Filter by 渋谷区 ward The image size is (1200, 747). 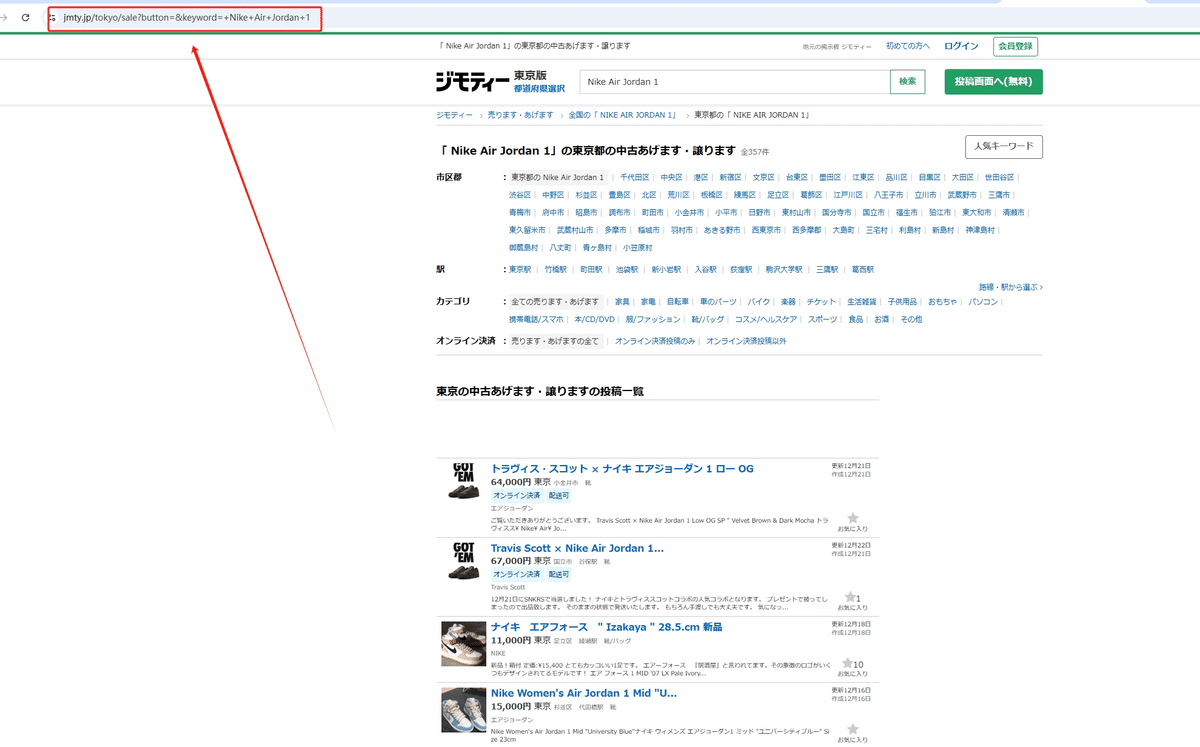click(520, 195)
